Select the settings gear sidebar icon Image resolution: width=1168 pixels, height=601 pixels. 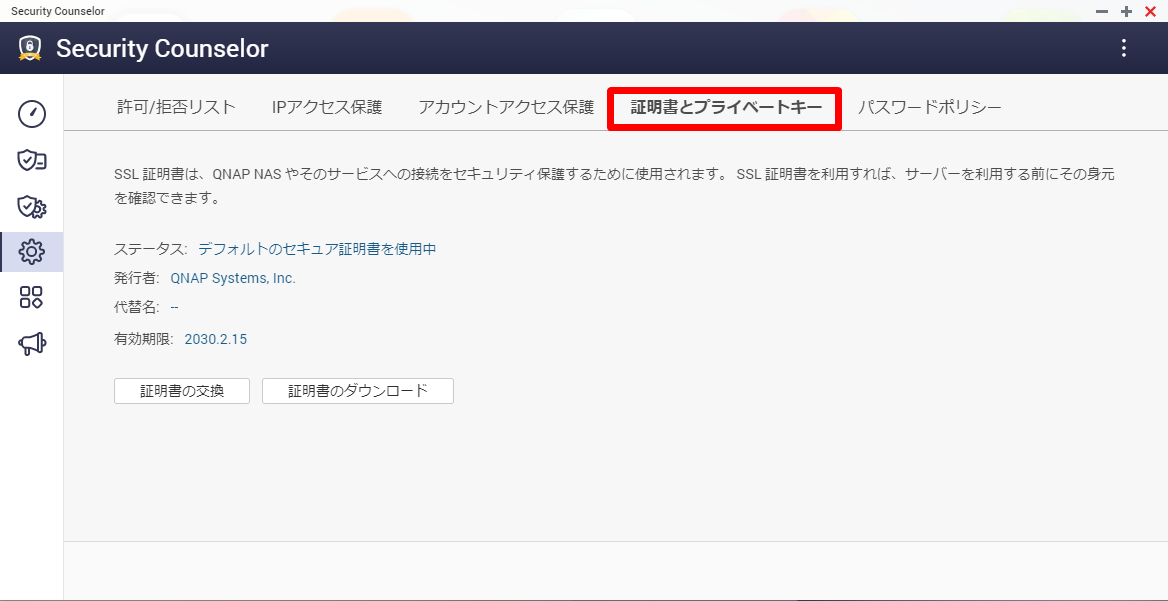[x=31, y=252]
